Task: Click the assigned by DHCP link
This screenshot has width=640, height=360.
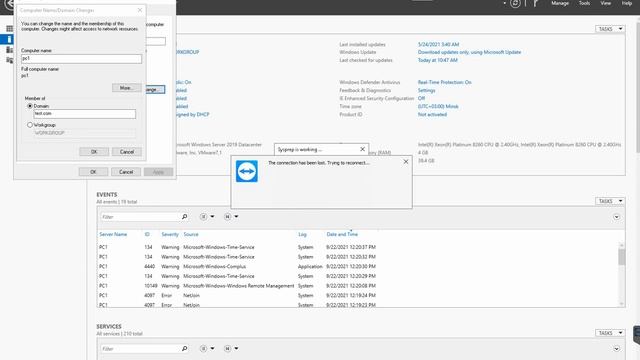Action: coord(192,115)
